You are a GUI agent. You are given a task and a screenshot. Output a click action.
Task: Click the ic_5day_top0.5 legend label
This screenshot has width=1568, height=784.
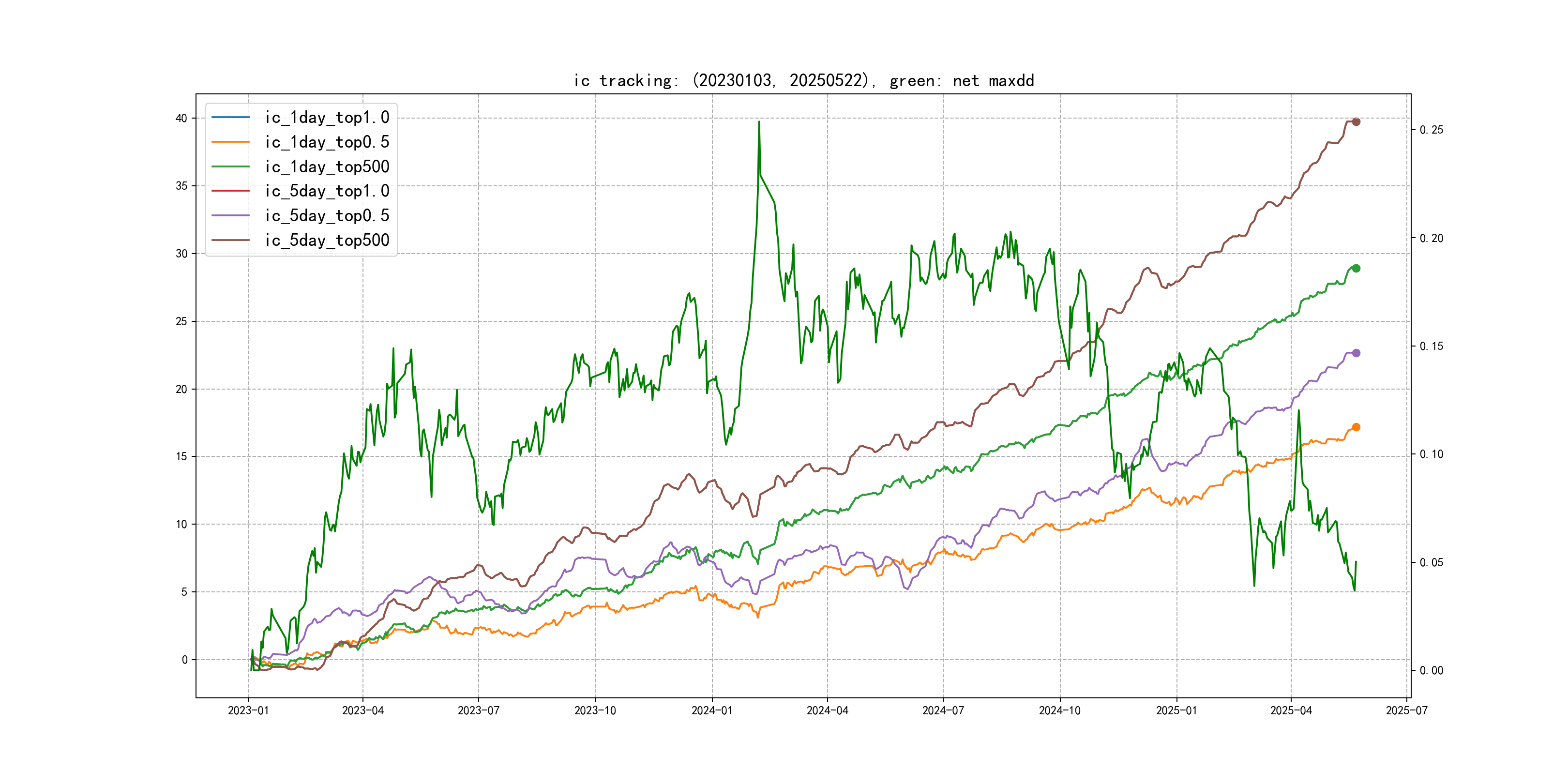pyautogui.click(x=326, y=215)
